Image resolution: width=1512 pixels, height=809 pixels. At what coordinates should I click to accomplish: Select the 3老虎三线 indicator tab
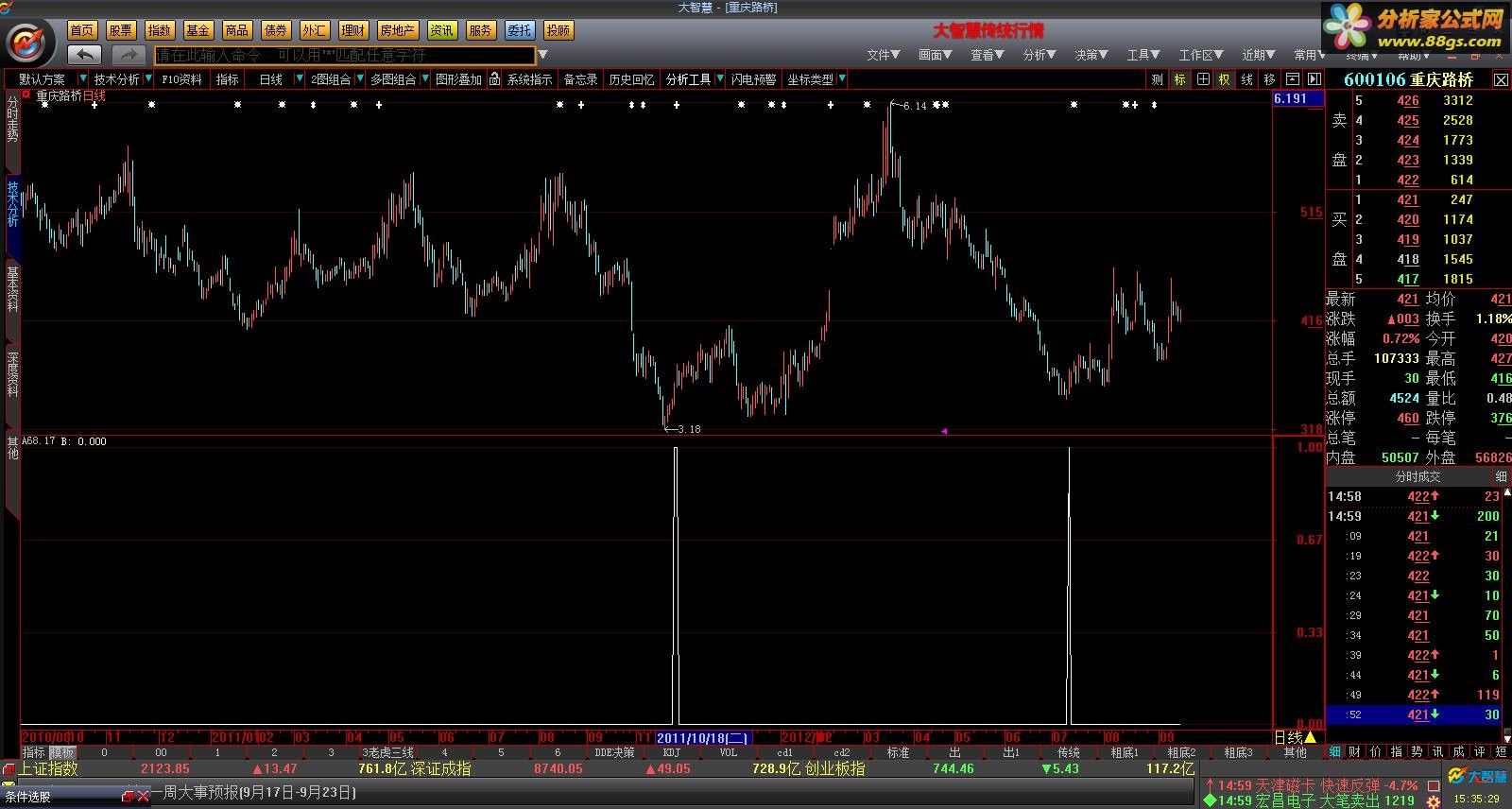pyautogui.click(x=387, y=752)
